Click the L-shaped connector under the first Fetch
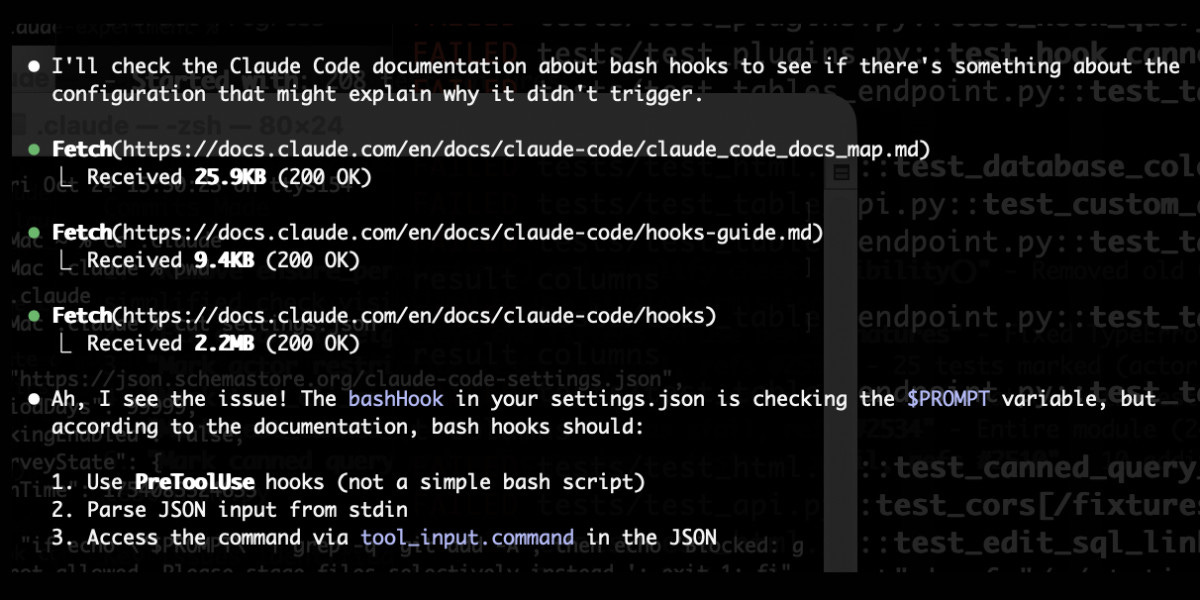Screen dimensions: 1200x600 point(66,176)
